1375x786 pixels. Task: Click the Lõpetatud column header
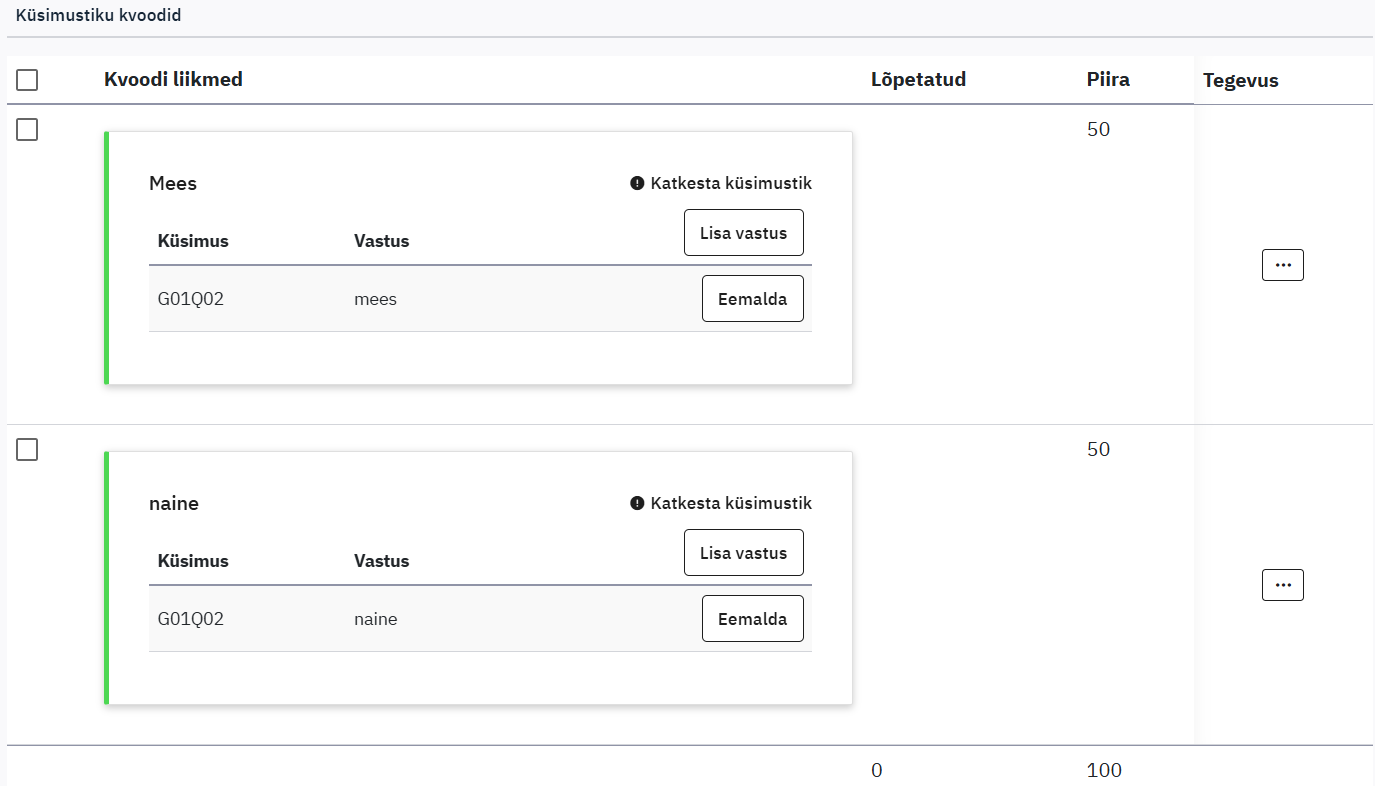[x=918, y=80]
